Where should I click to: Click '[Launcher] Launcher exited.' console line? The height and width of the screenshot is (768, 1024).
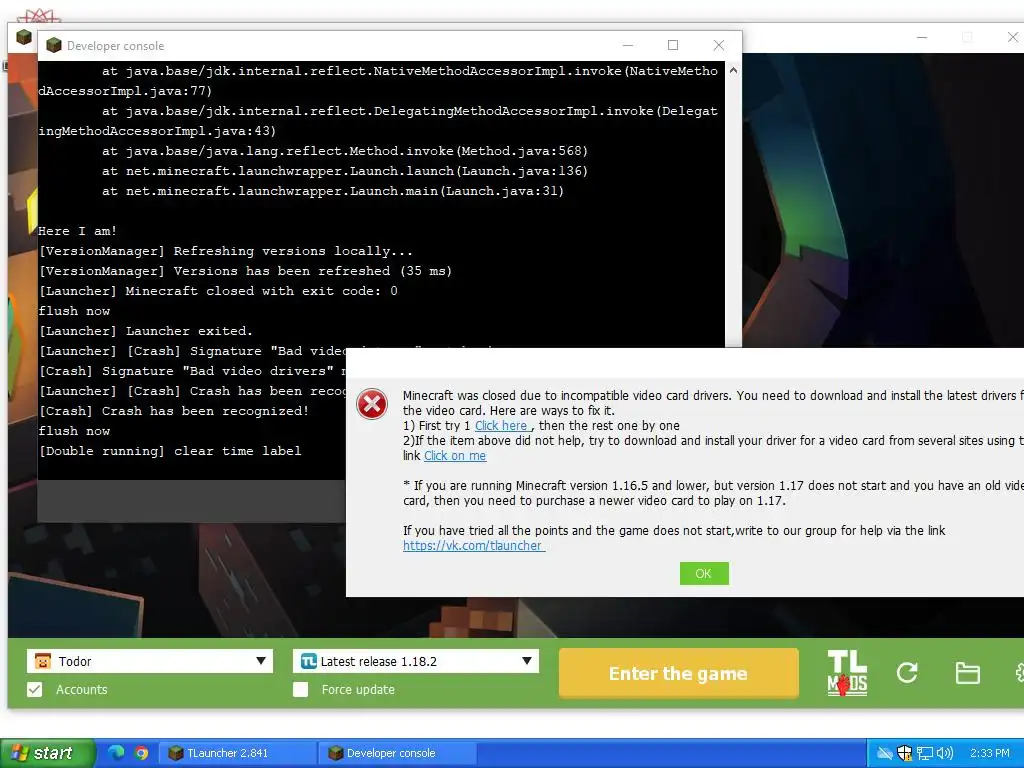145,331
